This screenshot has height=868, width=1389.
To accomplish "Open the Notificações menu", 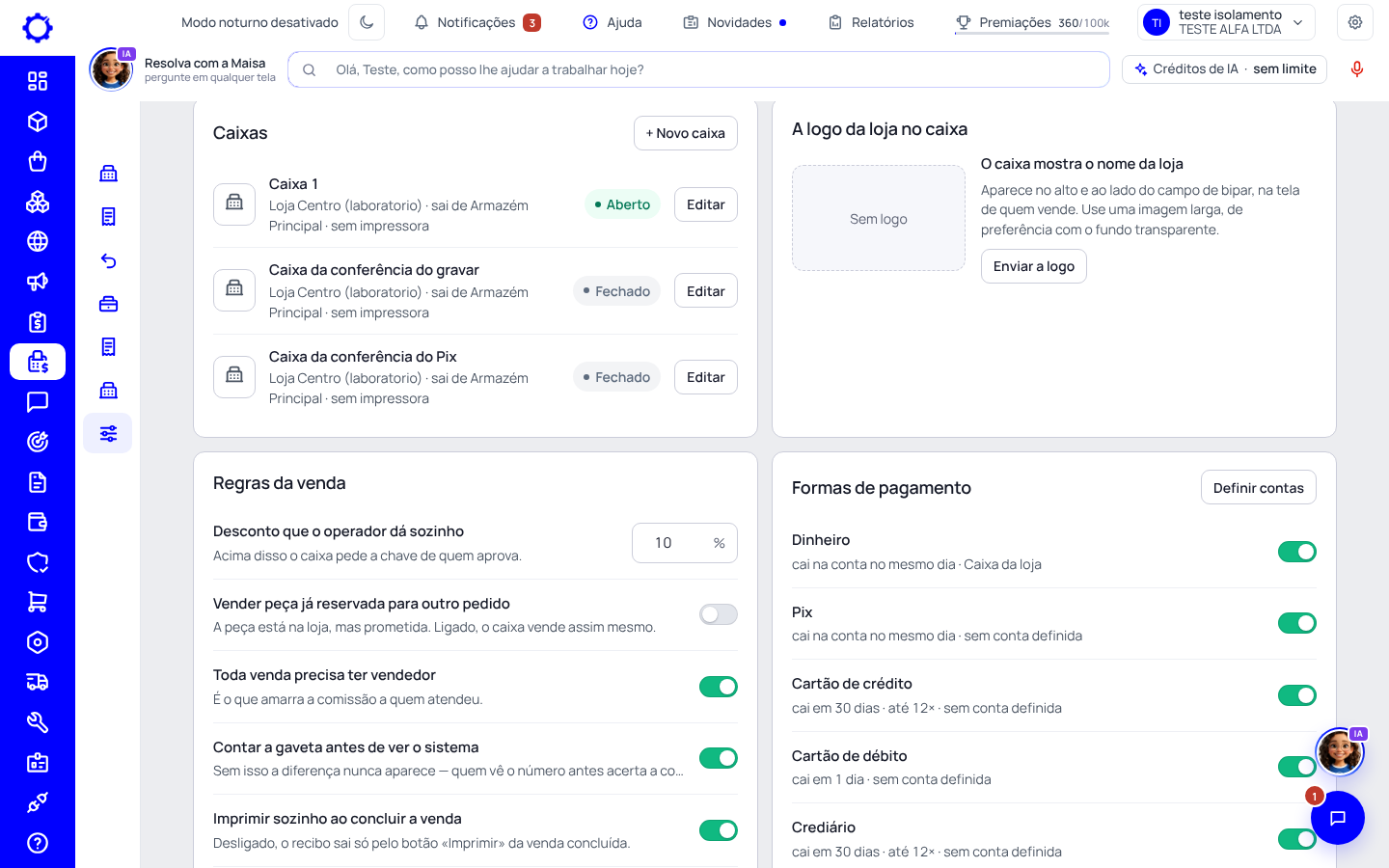I will point(477,22).
